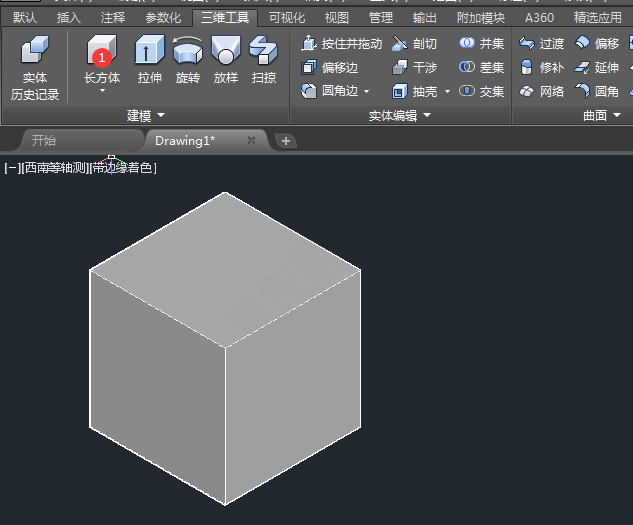Close the Drawing1 document tab
The height and width of the screenshot is (525, 633).
(251, 140)
